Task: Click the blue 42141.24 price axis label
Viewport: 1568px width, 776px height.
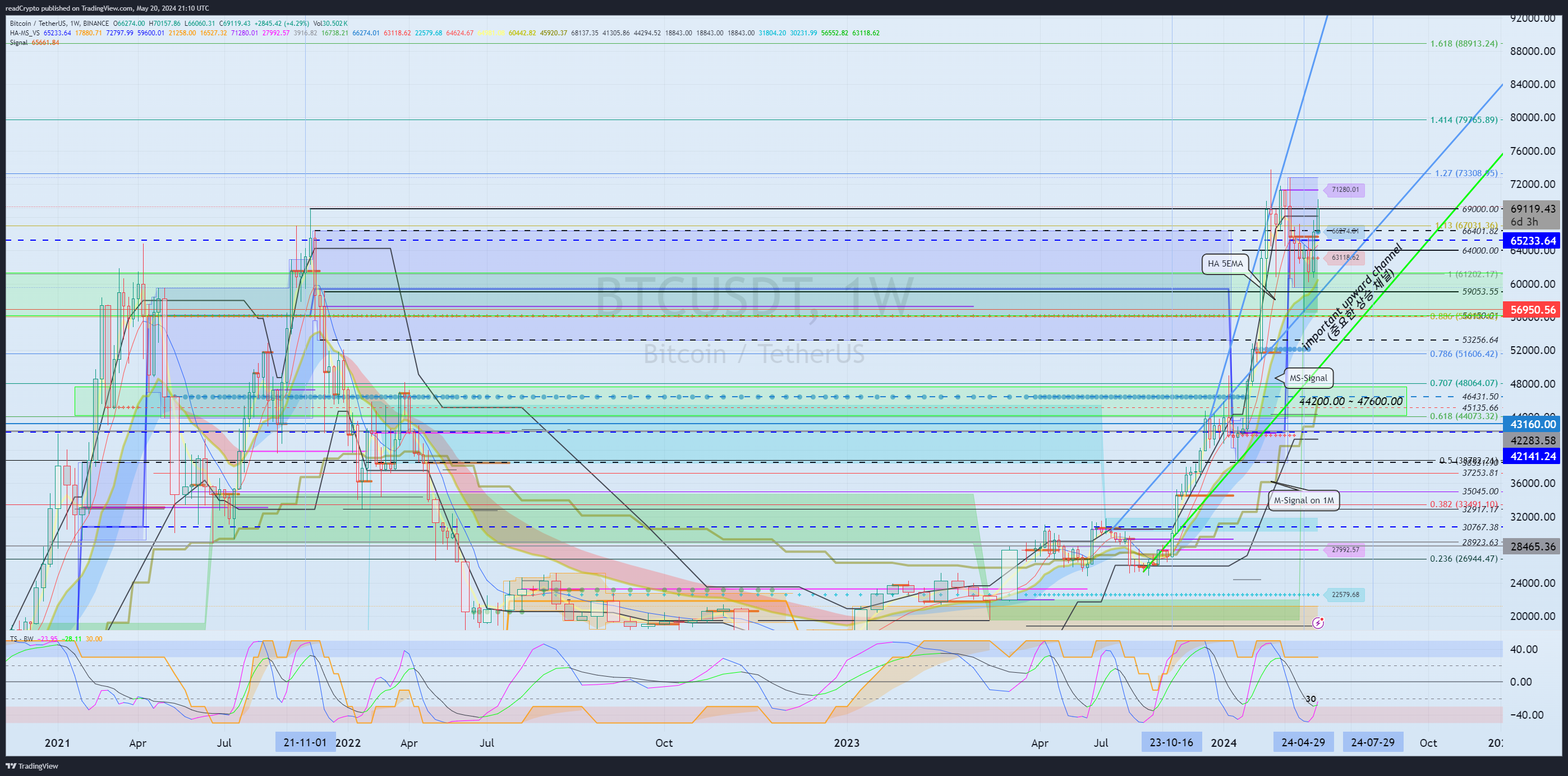Action: (1532, 456)
